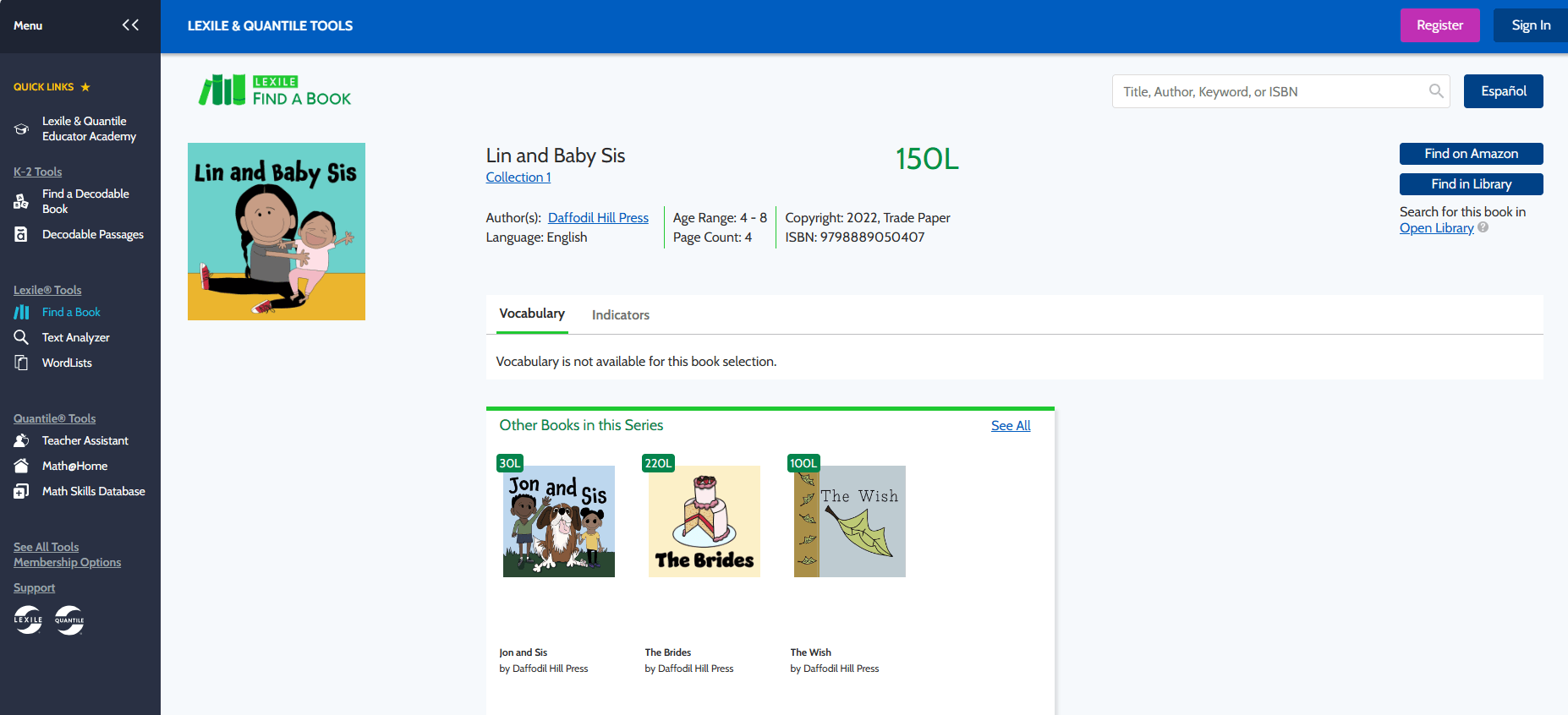Click The Wish title text
The image size is (1568, 715).
(810, 652)
